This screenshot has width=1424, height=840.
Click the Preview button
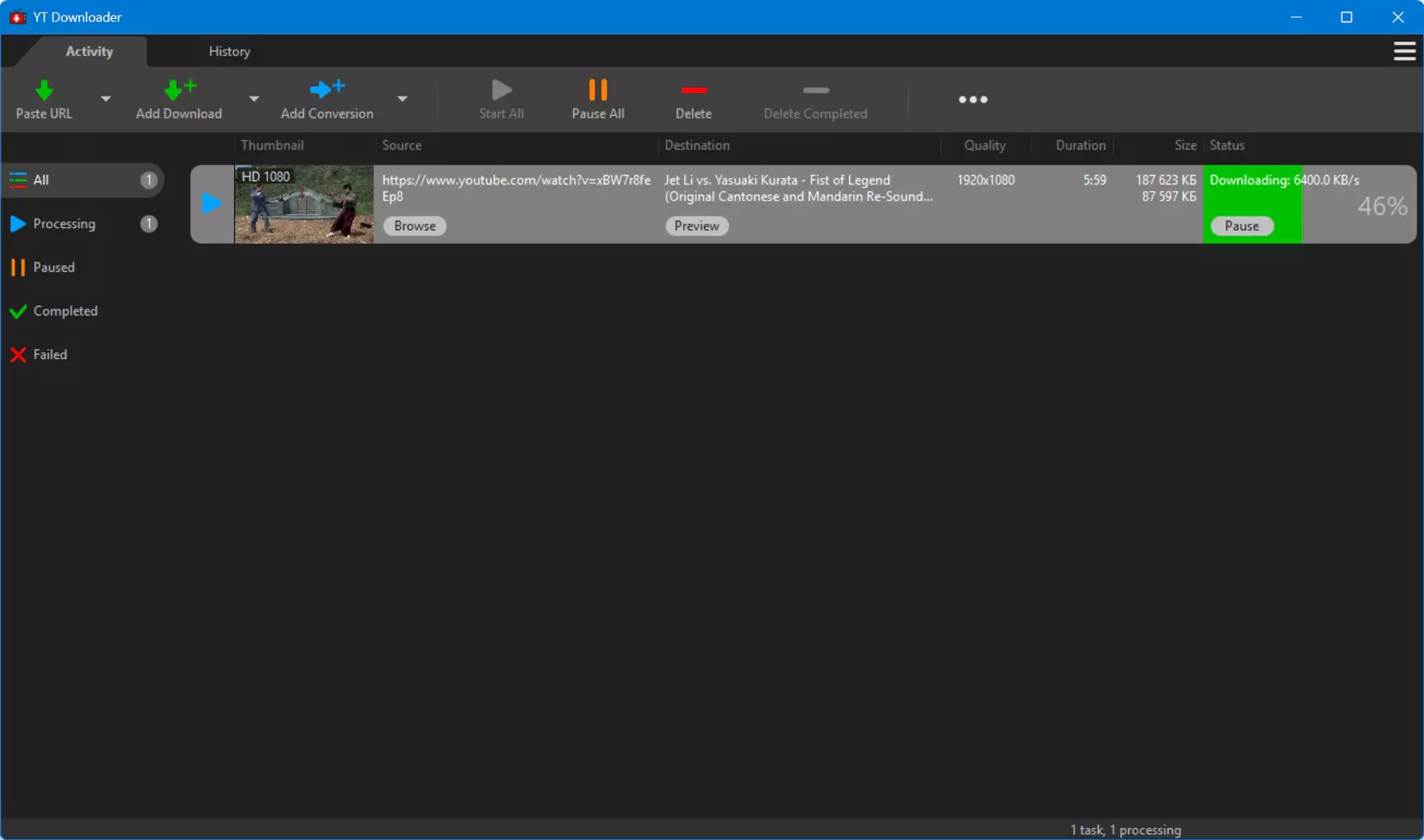(x=697, y=226)
